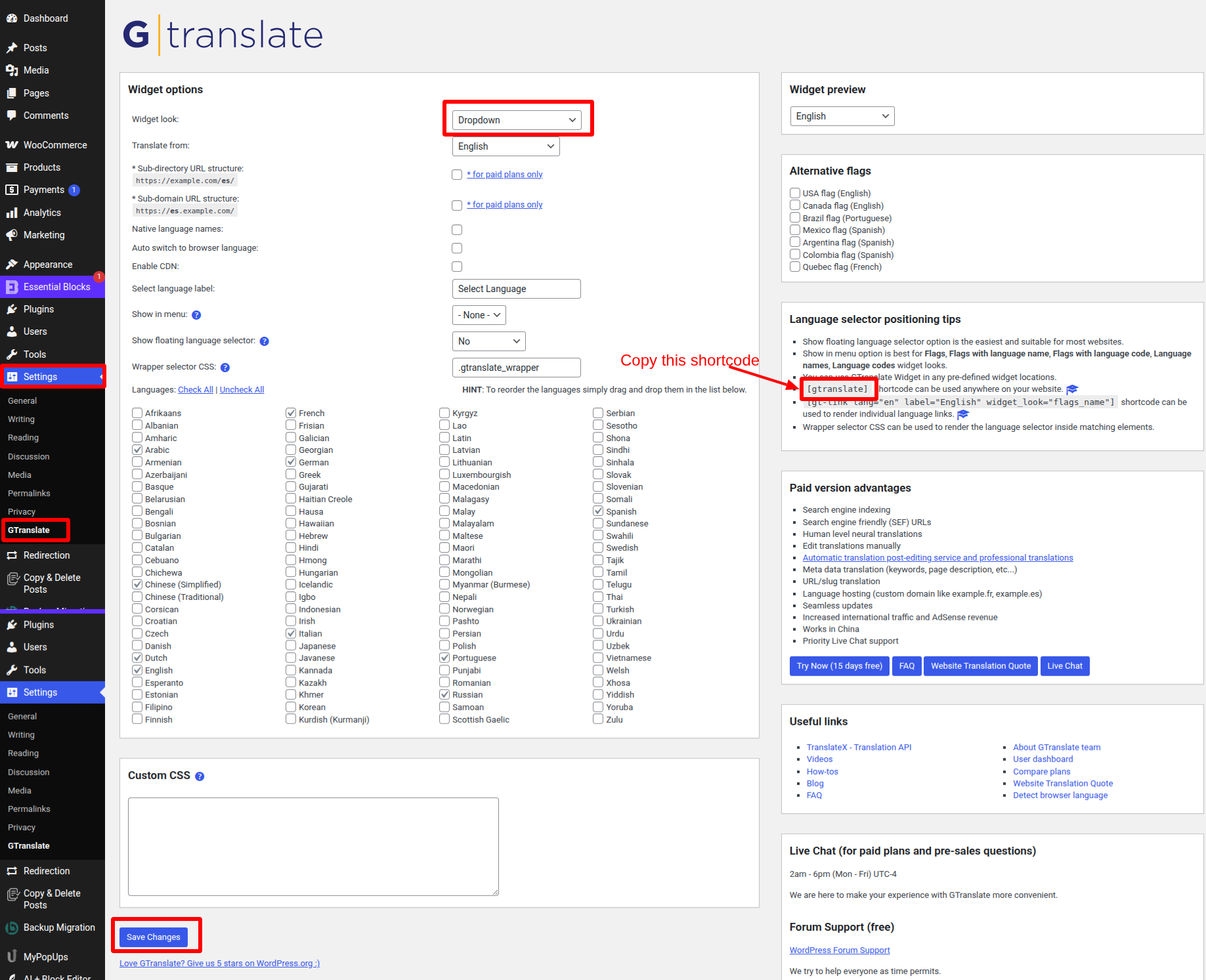Open Essential Blocks icon in sidebar
The image size is (1206, 980).
coord(12,287)
